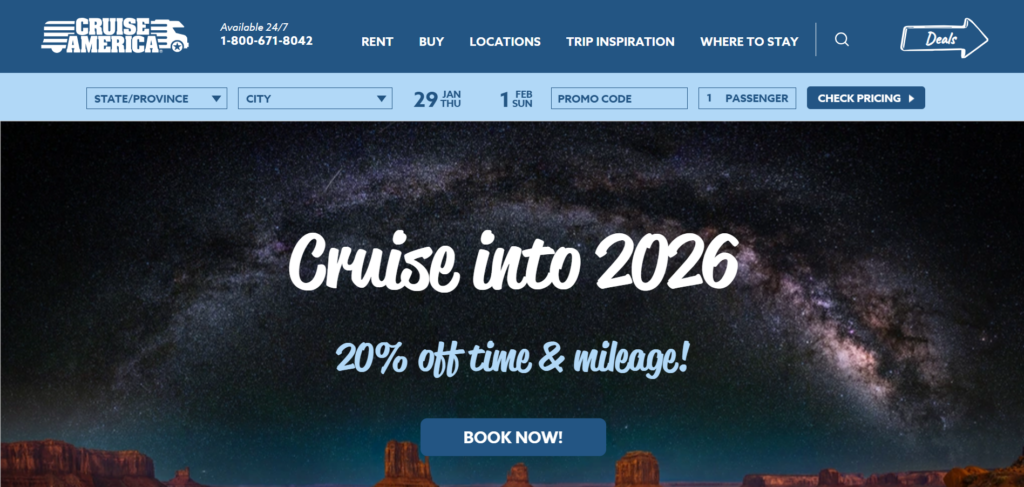Open the City selector field
1024x487 pixels.
315,99
